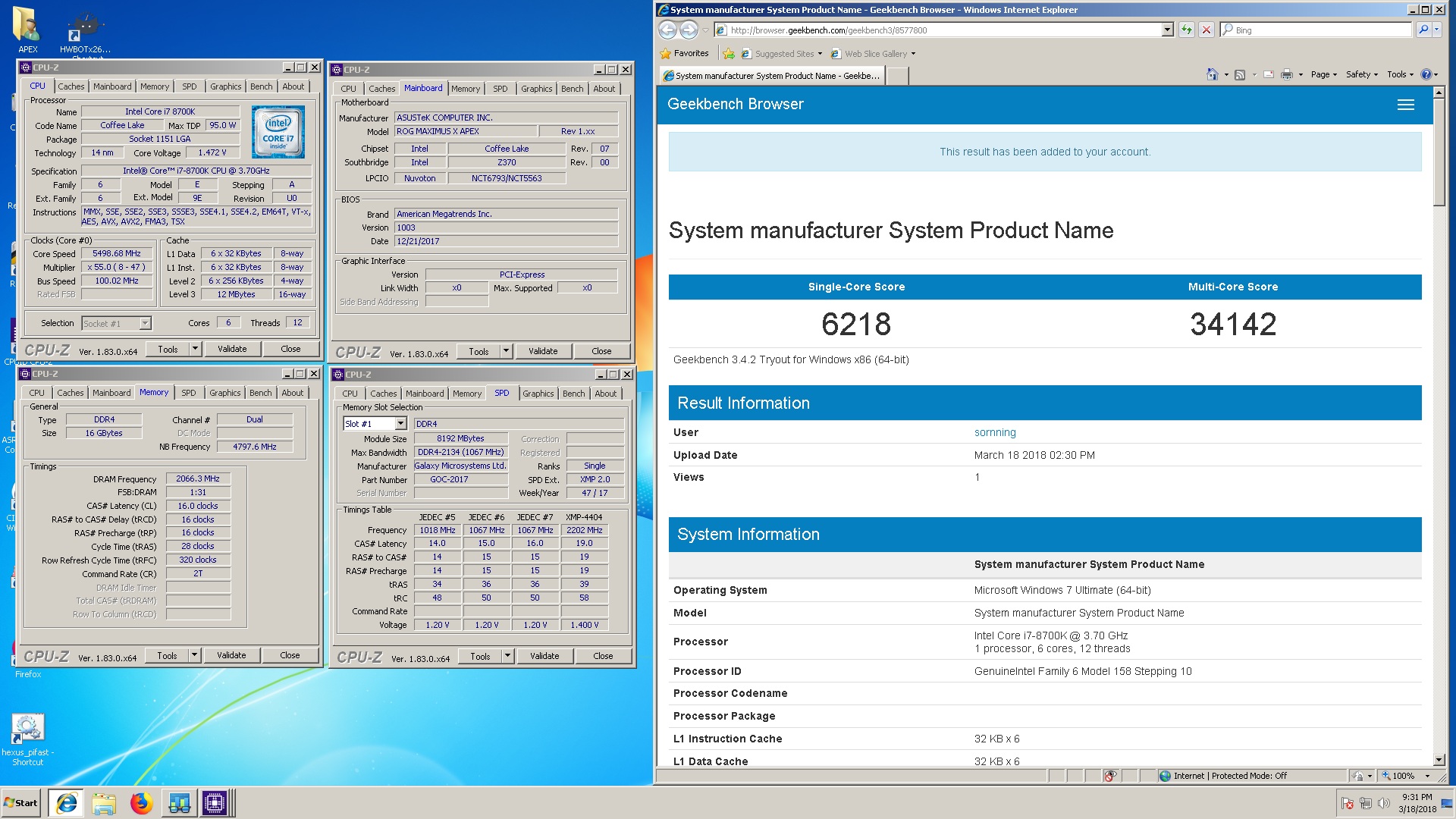Click the Home icon in IE command bar
The image size is (1456, 819).
1212,74
